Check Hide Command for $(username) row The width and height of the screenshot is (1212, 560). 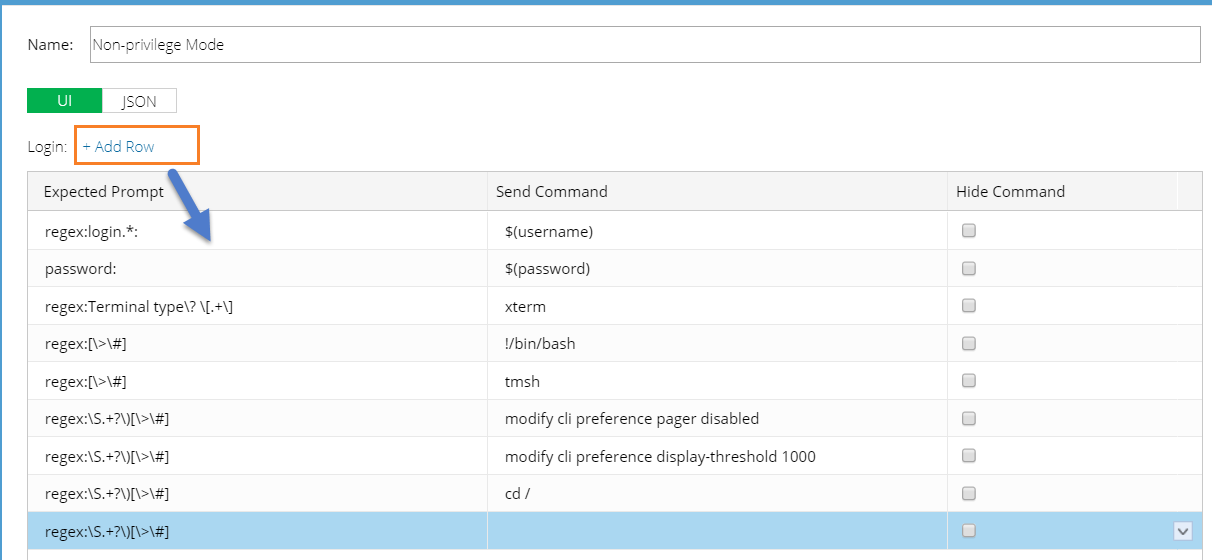tap(968, 231)
